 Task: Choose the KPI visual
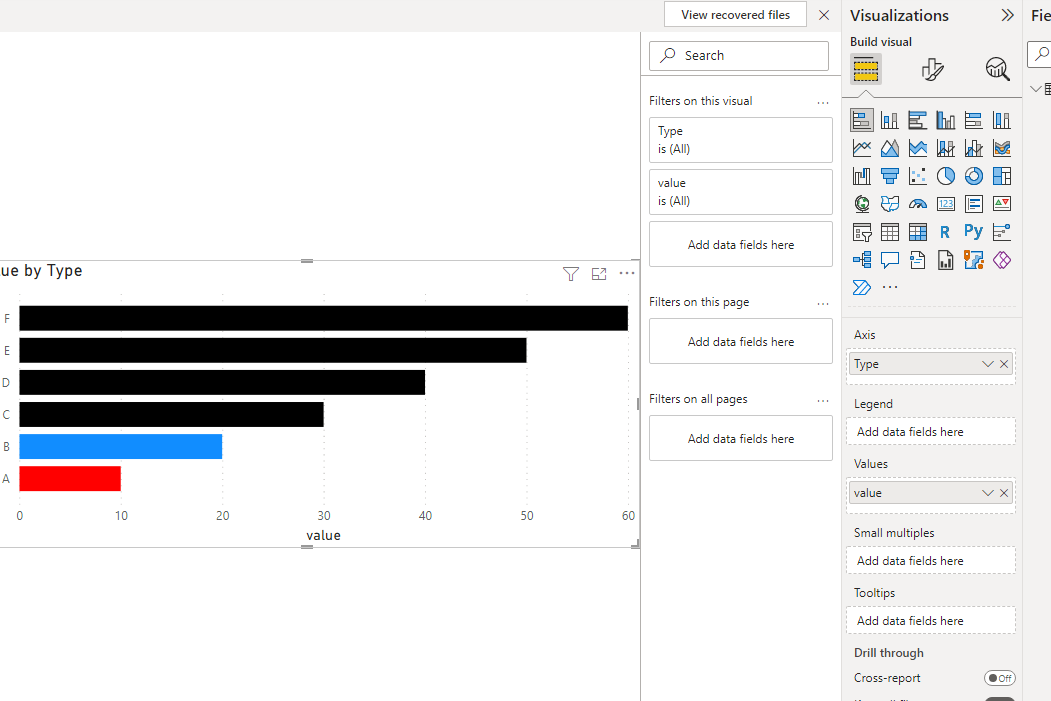(1001, 204)
